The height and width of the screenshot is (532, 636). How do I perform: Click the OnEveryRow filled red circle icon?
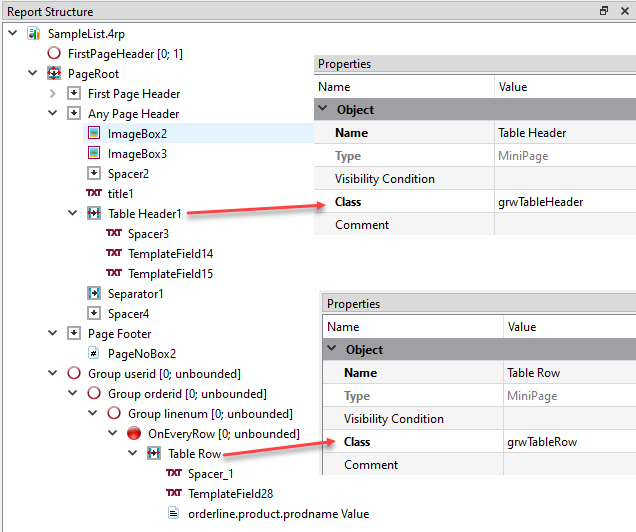click(134, 433)
